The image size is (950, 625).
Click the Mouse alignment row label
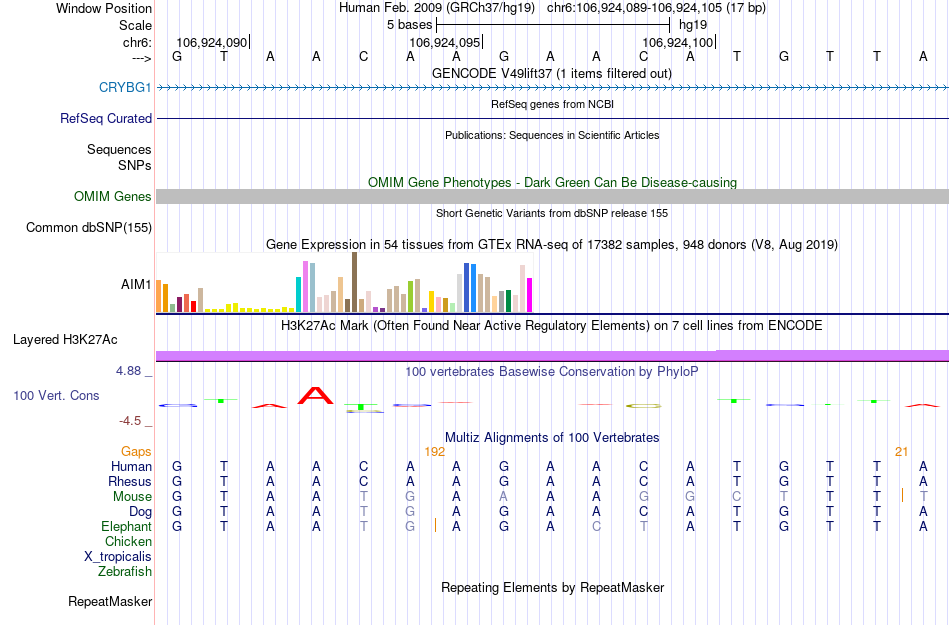[x=132, y=497]
